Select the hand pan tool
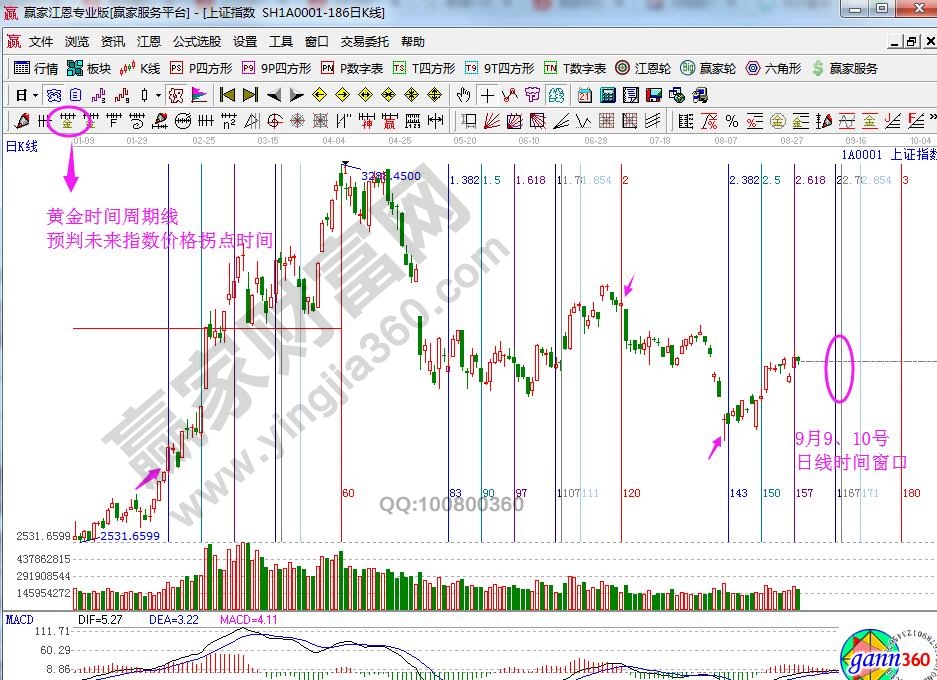The height and width of the screenshot is (680, 937). tap(463, 95)
